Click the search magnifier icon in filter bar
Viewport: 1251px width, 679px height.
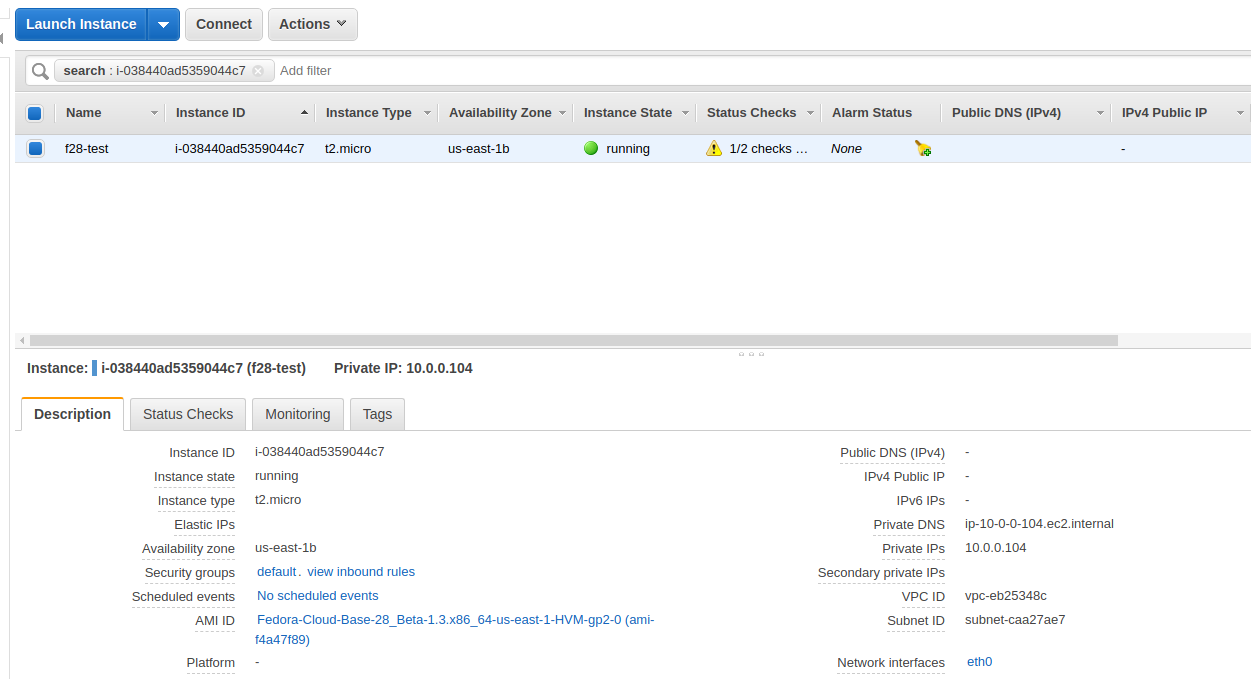click(x=39, y=71)
